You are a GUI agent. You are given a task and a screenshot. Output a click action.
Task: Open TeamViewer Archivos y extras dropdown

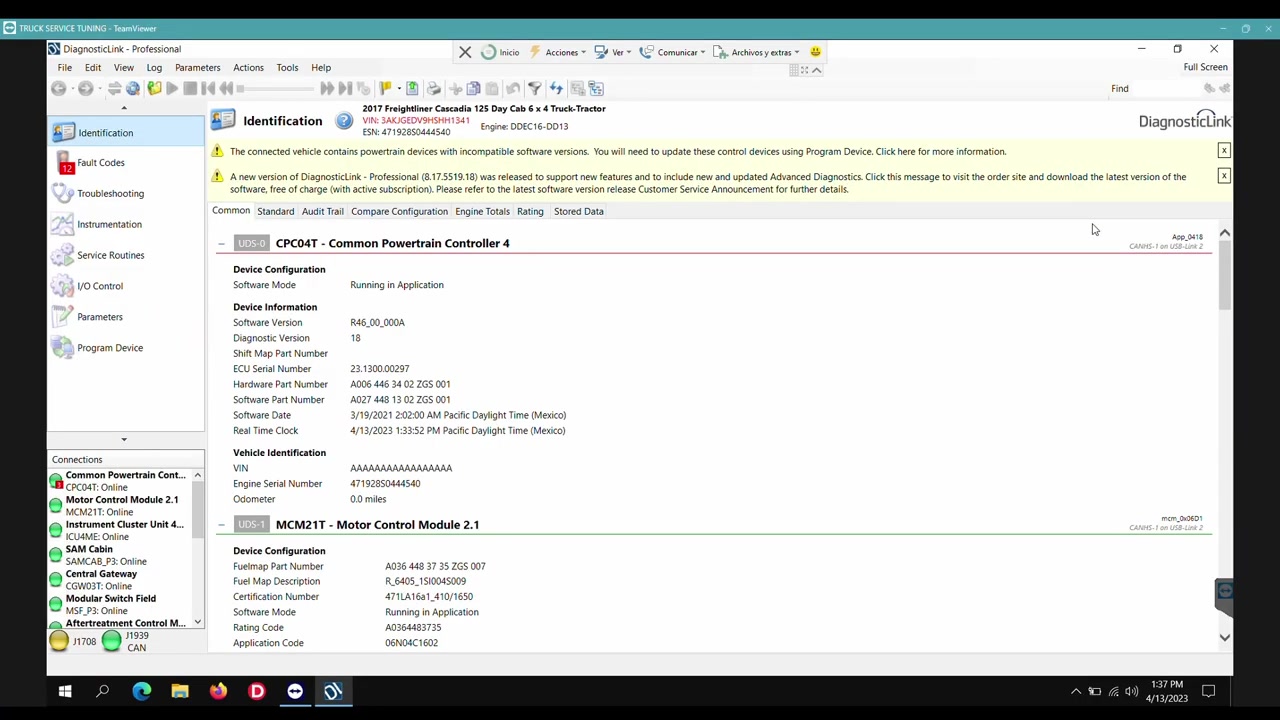757,52
